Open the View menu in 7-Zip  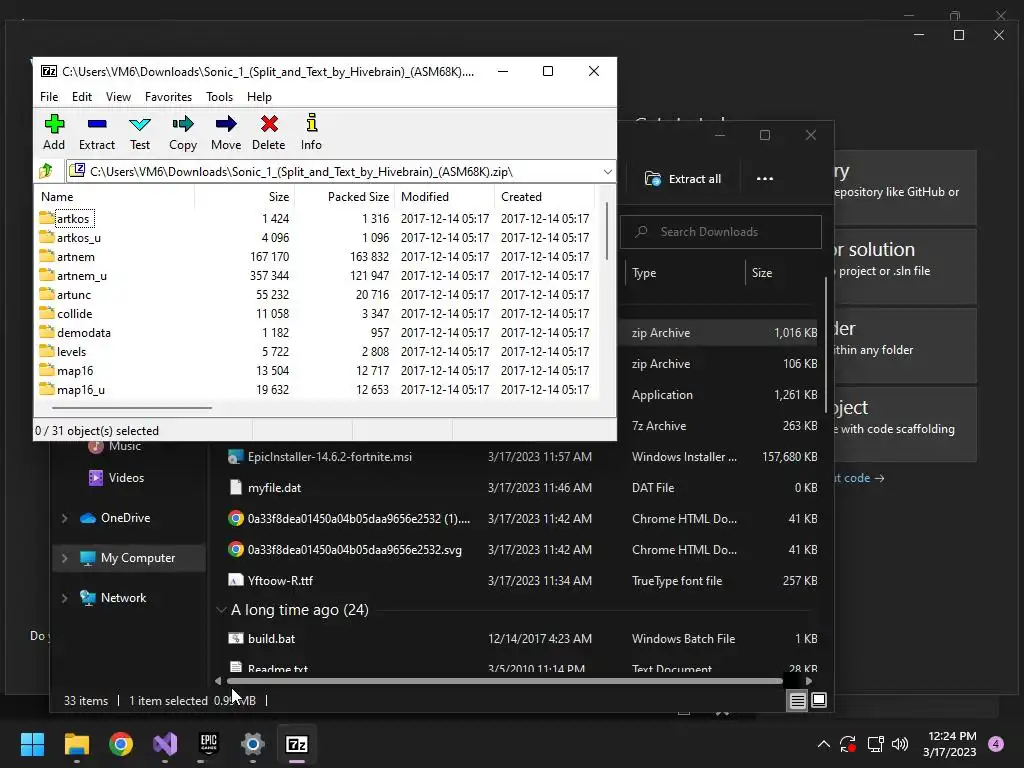pos(118,97)
